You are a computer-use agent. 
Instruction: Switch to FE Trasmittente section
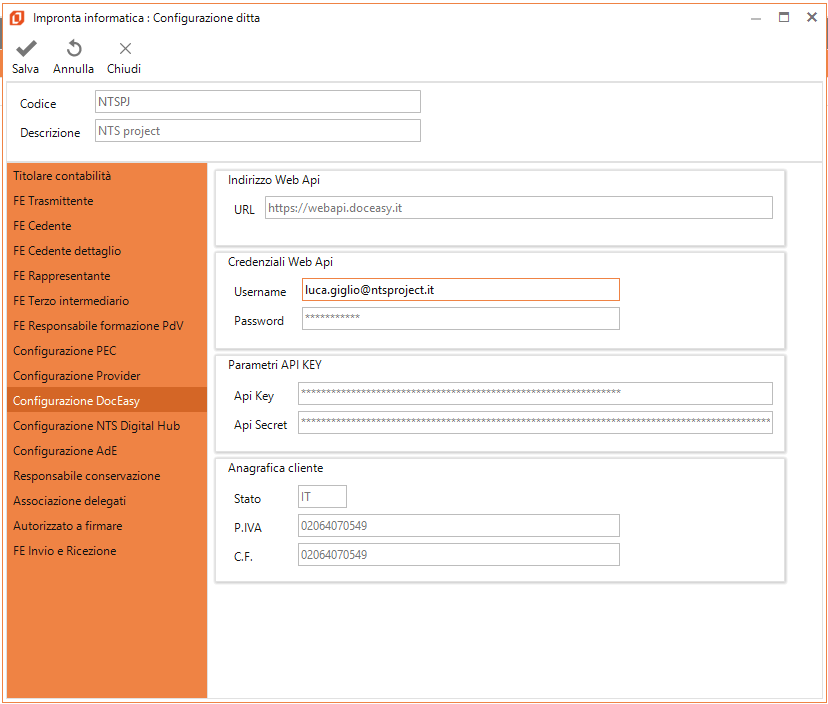click(x=53, y=201)
